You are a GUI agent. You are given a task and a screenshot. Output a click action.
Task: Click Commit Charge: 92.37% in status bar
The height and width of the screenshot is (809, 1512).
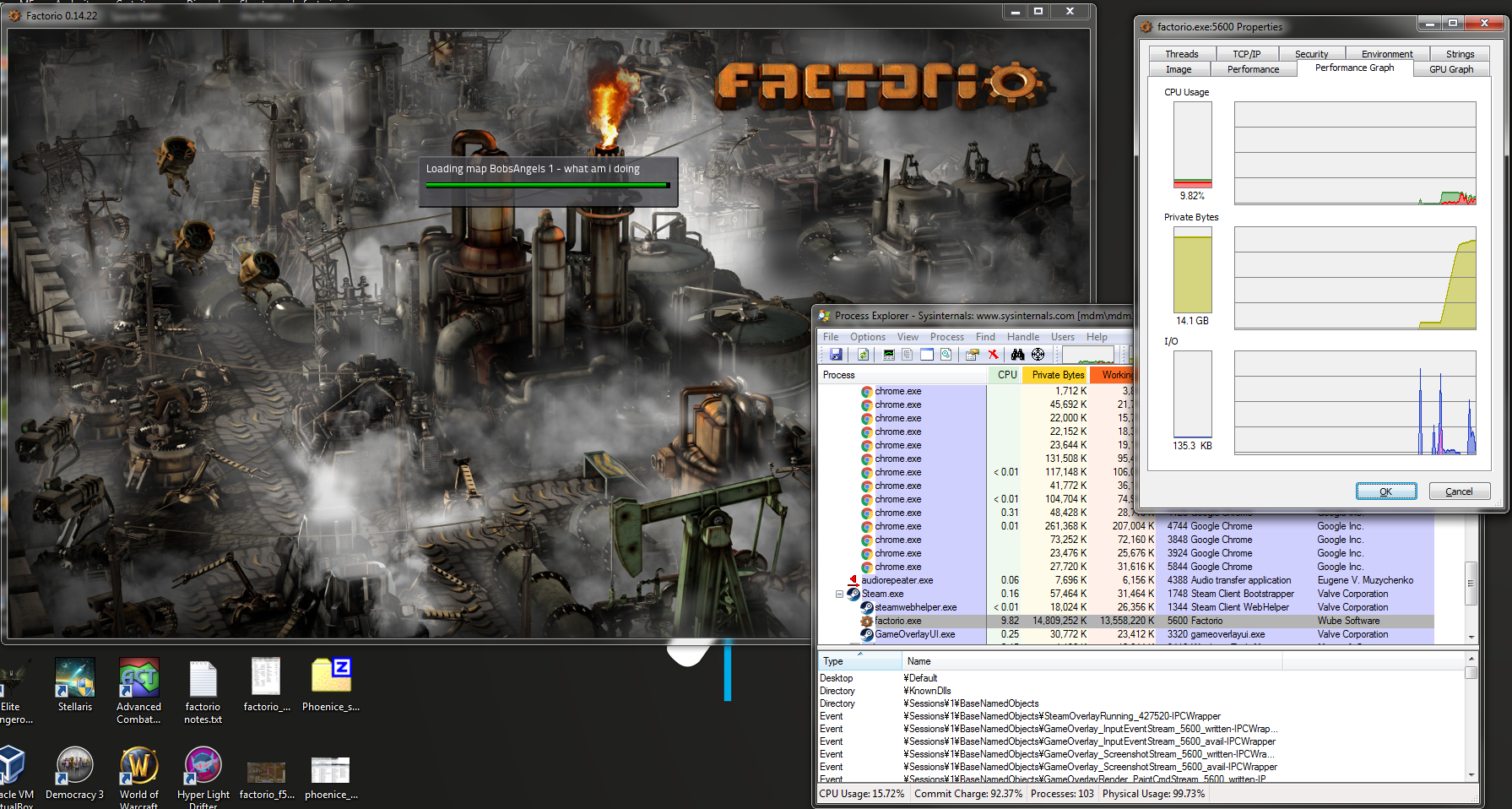pos(967,794)
